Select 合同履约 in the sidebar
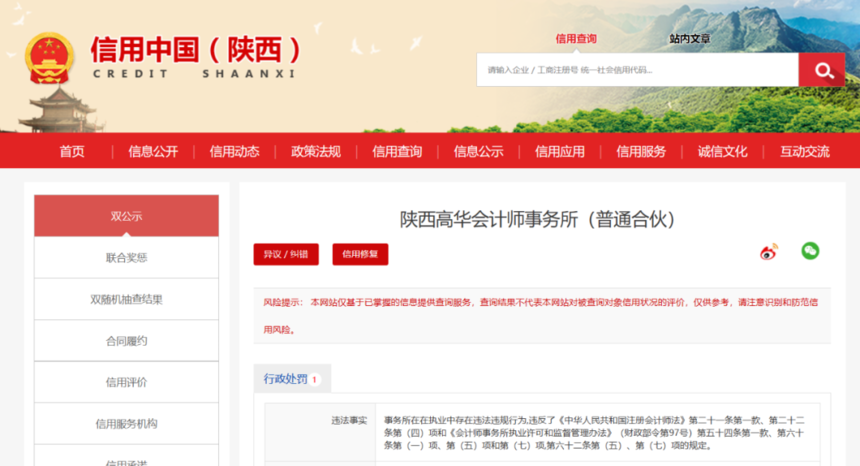The height and width of the screenshot is (466, 860). tap(126, 341)
